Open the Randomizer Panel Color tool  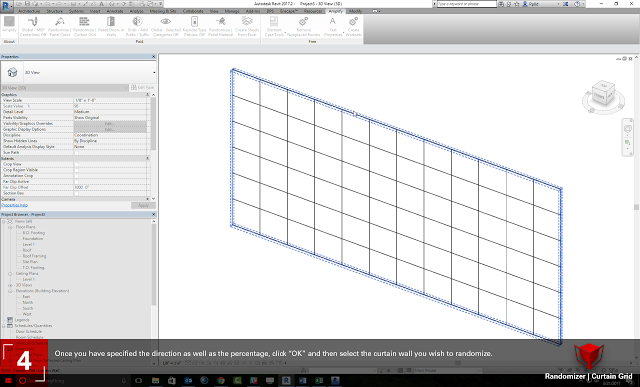(x=60, y=26)
